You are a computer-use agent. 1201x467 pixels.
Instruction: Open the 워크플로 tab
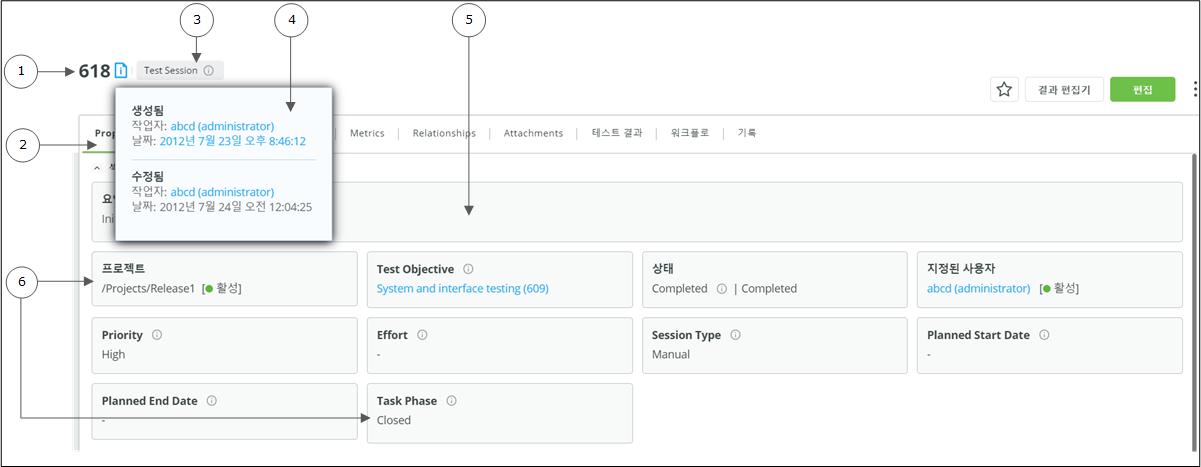point(690,133)
